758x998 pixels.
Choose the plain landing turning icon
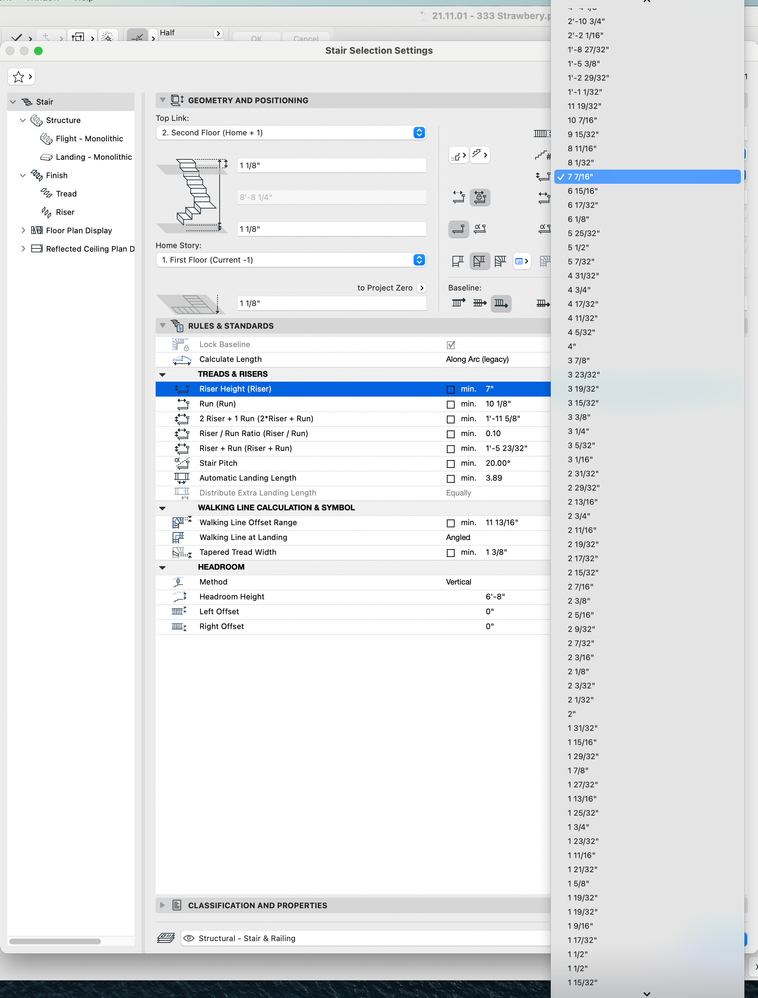click(458, 261)
